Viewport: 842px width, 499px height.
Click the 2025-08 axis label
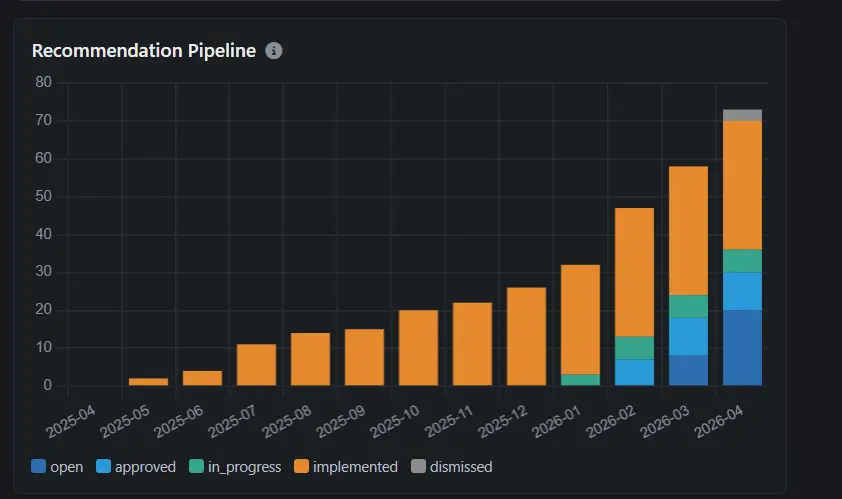pyautogui.click(x=287, y=422)
